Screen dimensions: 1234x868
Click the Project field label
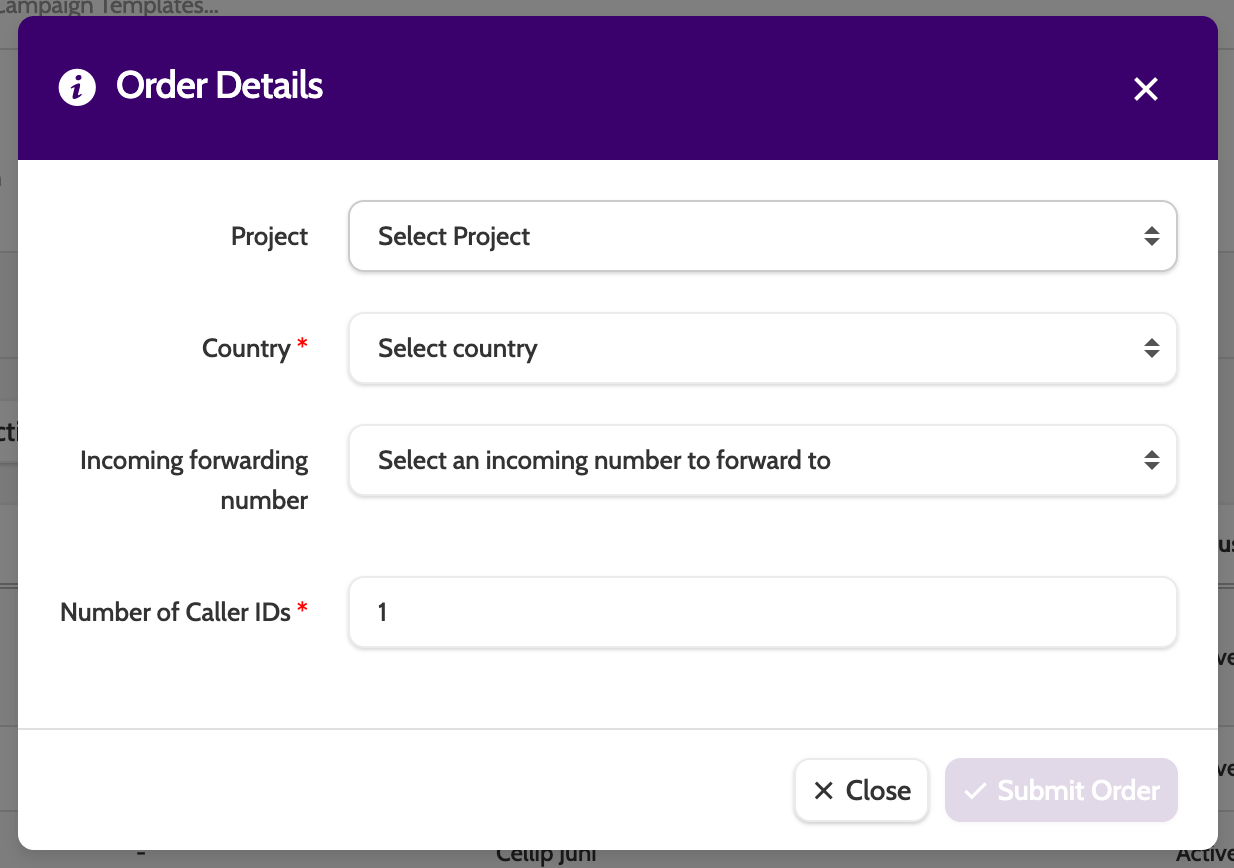coord(269,237)
